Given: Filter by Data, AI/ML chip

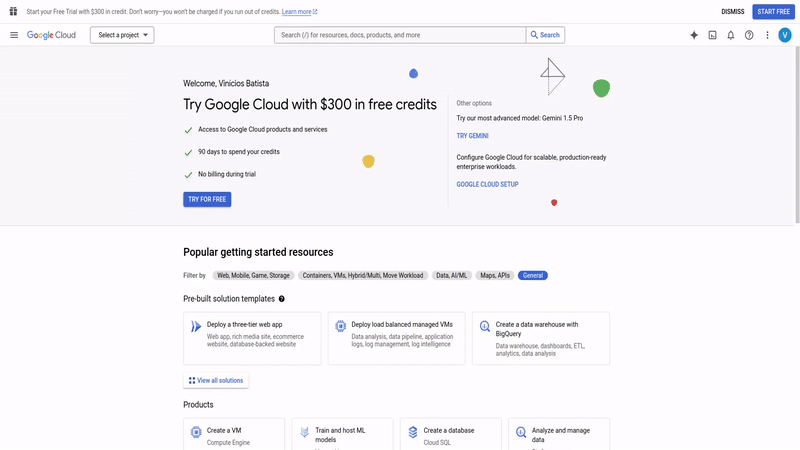Looking at the screenshot, I should click(452, 276).
